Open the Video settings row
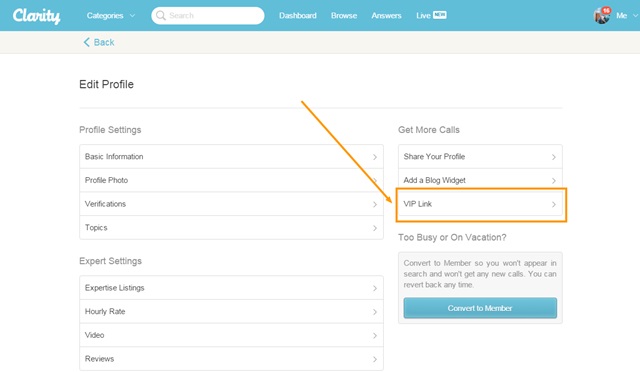Viewport: 640px width, 372px height. coord(231,335)
